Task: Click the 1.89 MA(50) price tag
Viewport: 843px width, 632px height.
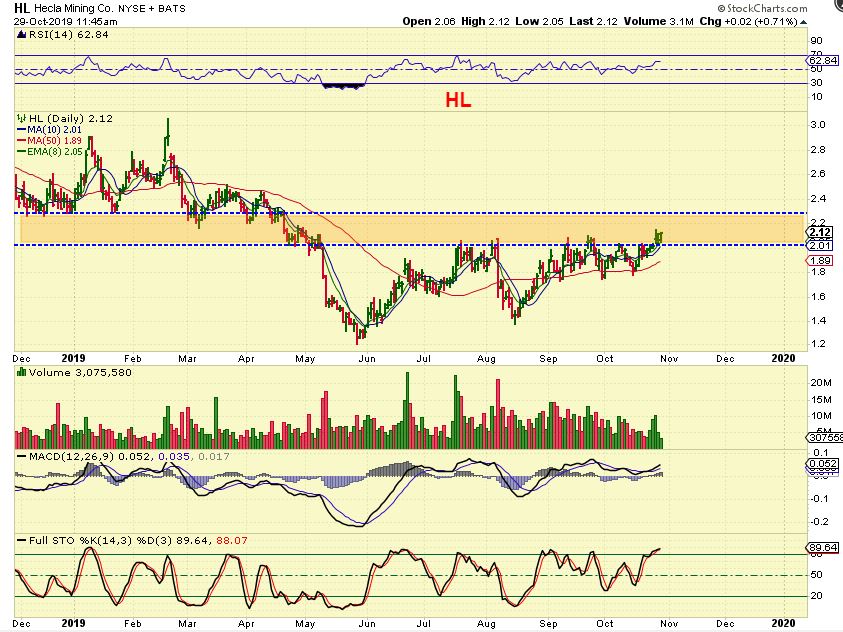Action: pyautogui.click(x=820, y=261)
